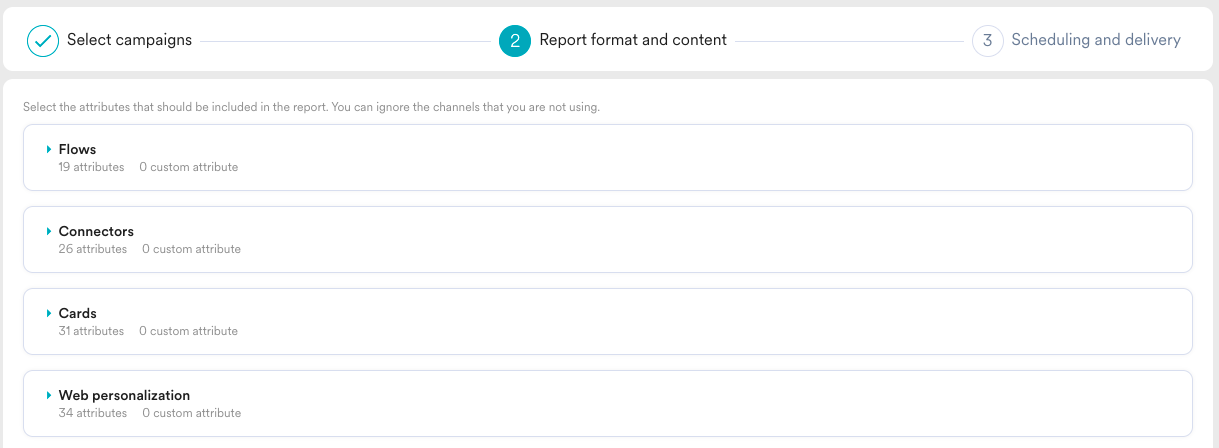This screenshot has height=448, width=1219.
Task: Expand the Flows section arrow
Action: coord(48,149)
